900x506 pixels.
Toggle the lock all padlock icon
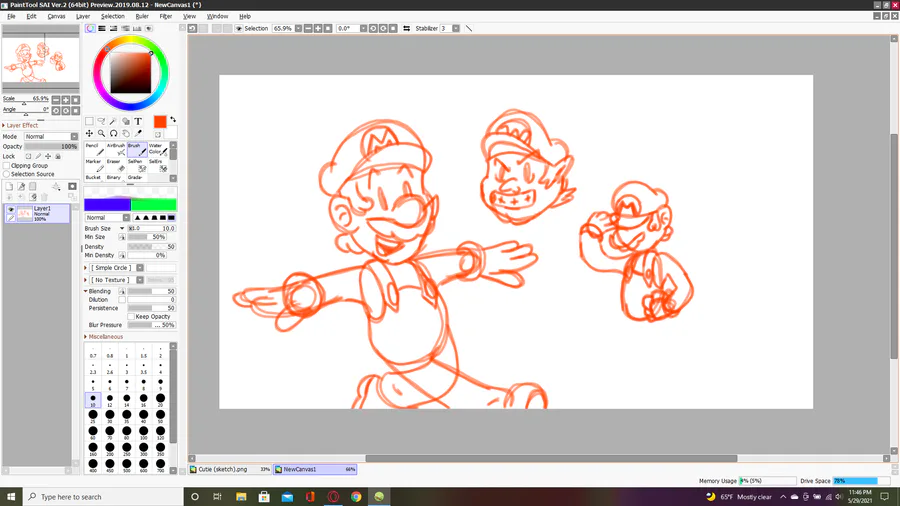pos(57,156)
